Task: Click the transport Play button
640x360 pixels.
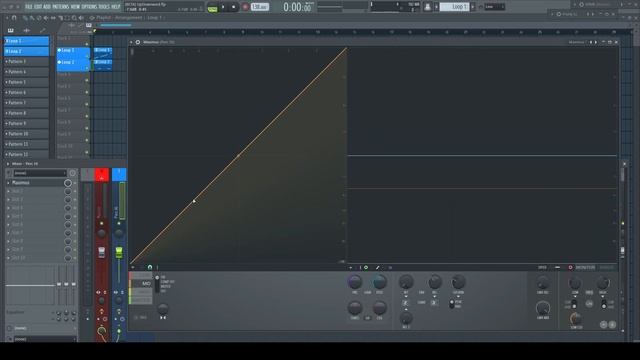Action: [223, 7]
